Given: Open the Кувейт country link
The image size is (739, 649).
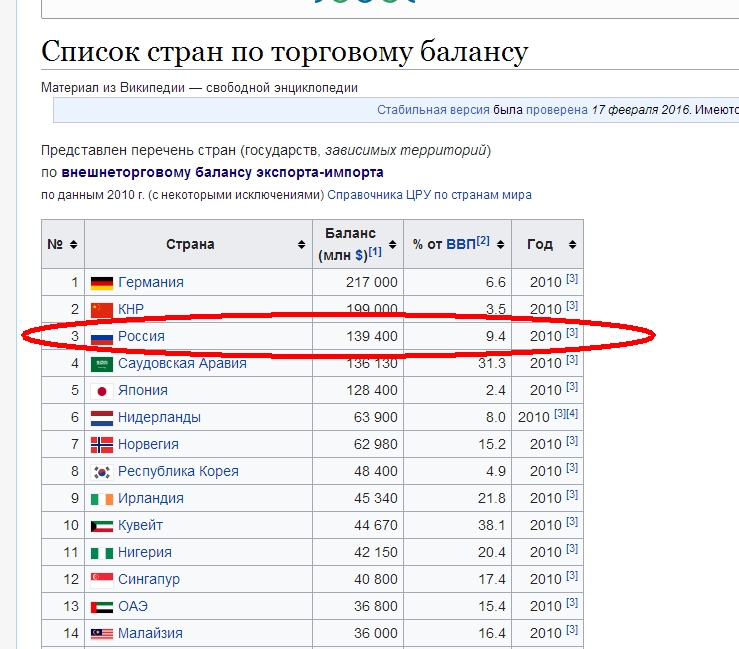Looking at the screenshot, I should coord(140,526).
